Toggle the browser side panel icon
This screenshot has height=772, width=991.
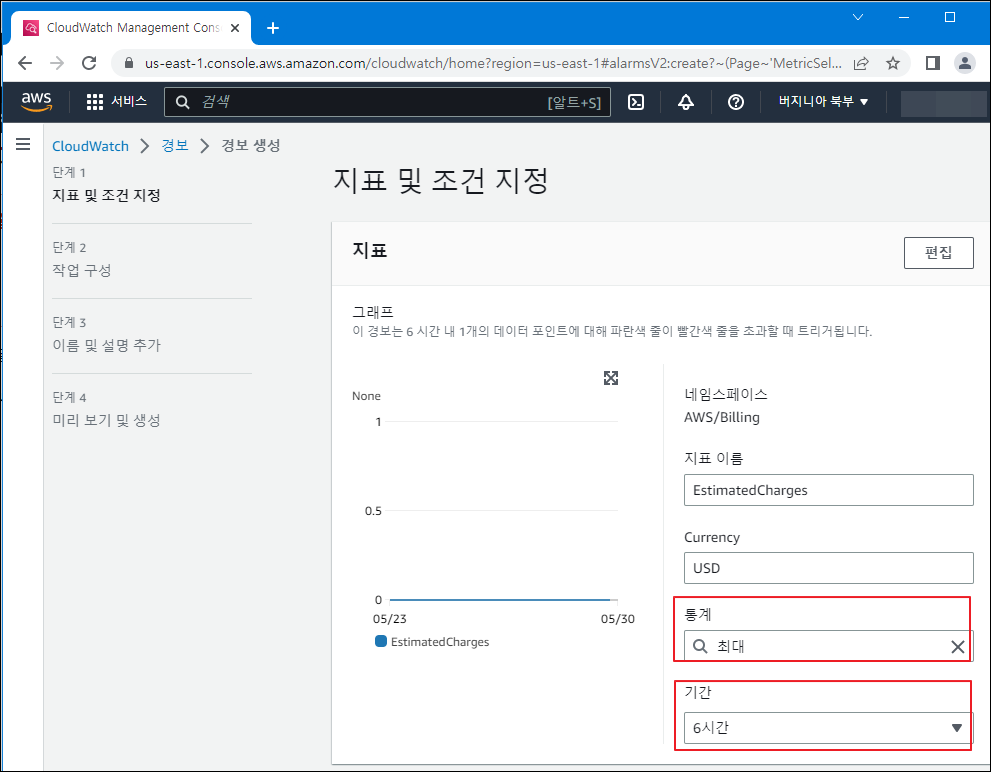(933, 63)
